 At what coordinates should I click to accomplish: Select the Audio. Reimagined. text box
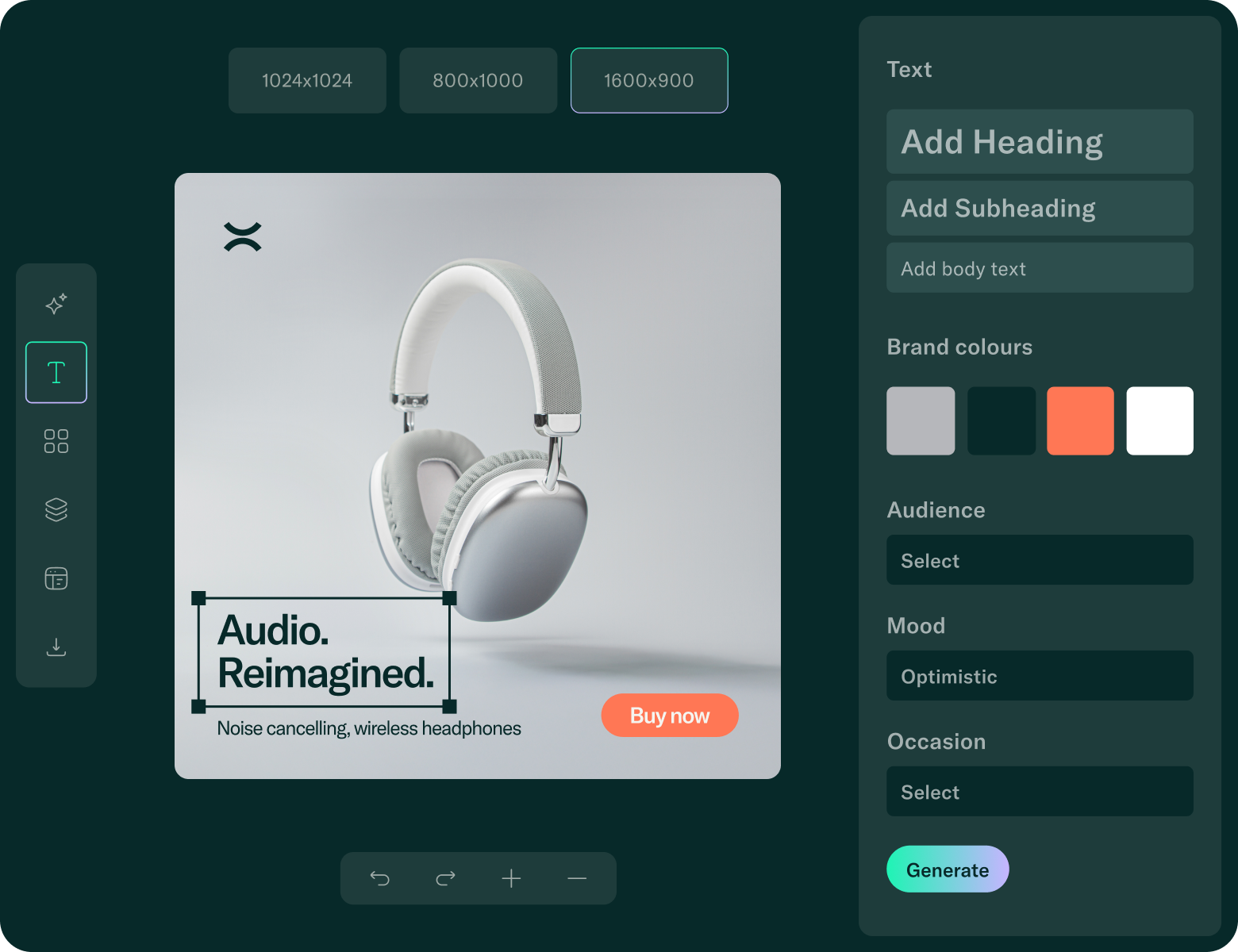325,652
